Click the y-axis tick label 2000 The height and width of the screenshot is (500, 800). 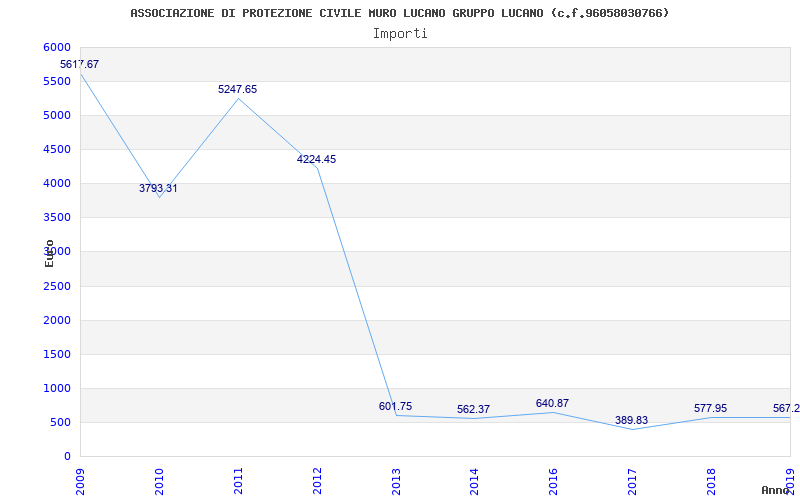pos(57,320)
